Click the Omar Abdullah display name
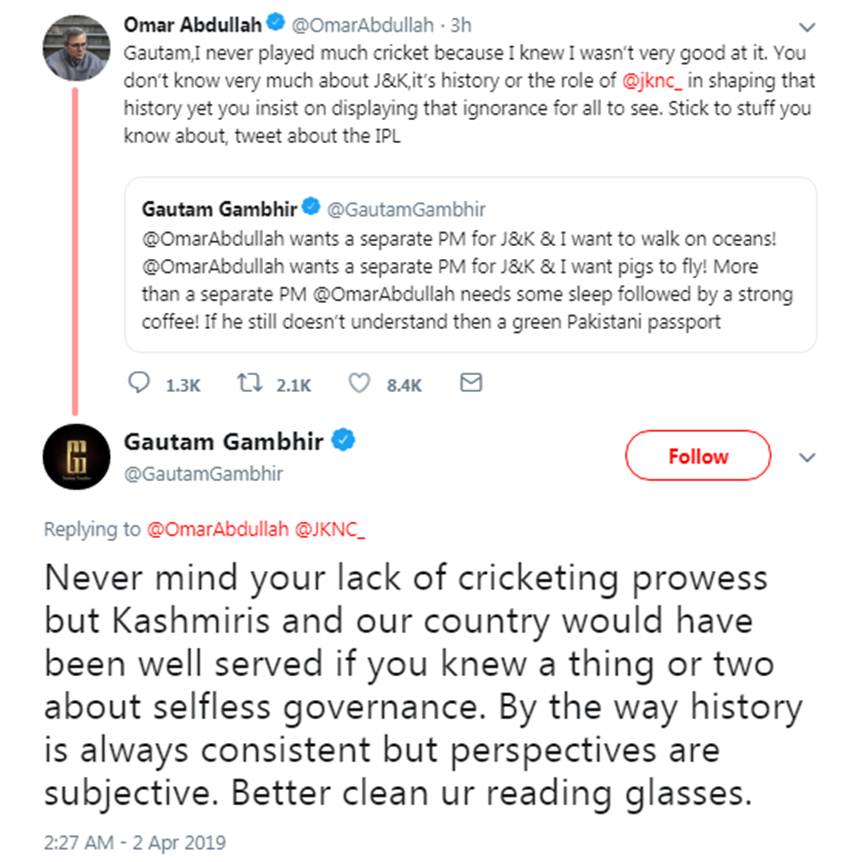This screenshot has height=862, width=850. tap(192, 25)
